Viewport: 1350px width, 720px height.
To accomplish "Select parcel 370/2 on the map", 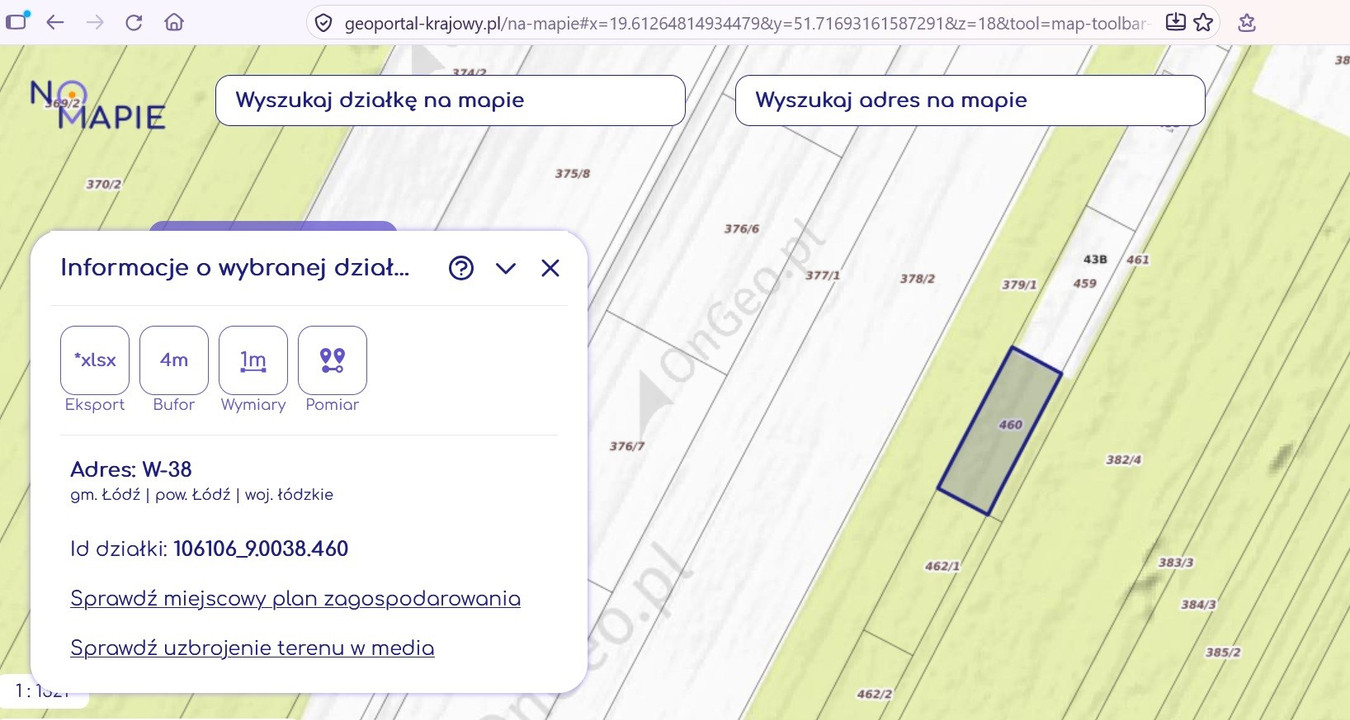I will click(x=103, y=184).
